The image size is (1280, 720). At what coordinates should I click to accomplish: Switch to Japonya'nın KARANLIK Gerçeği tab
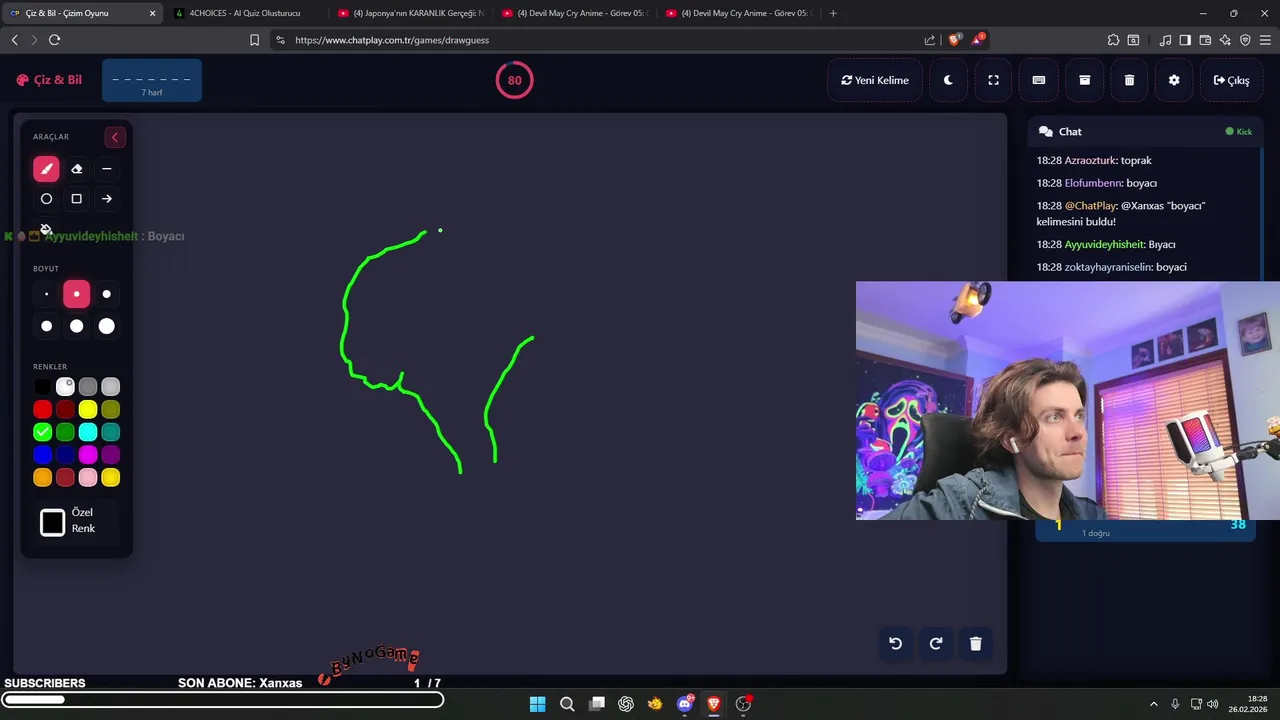pos(410,13)
